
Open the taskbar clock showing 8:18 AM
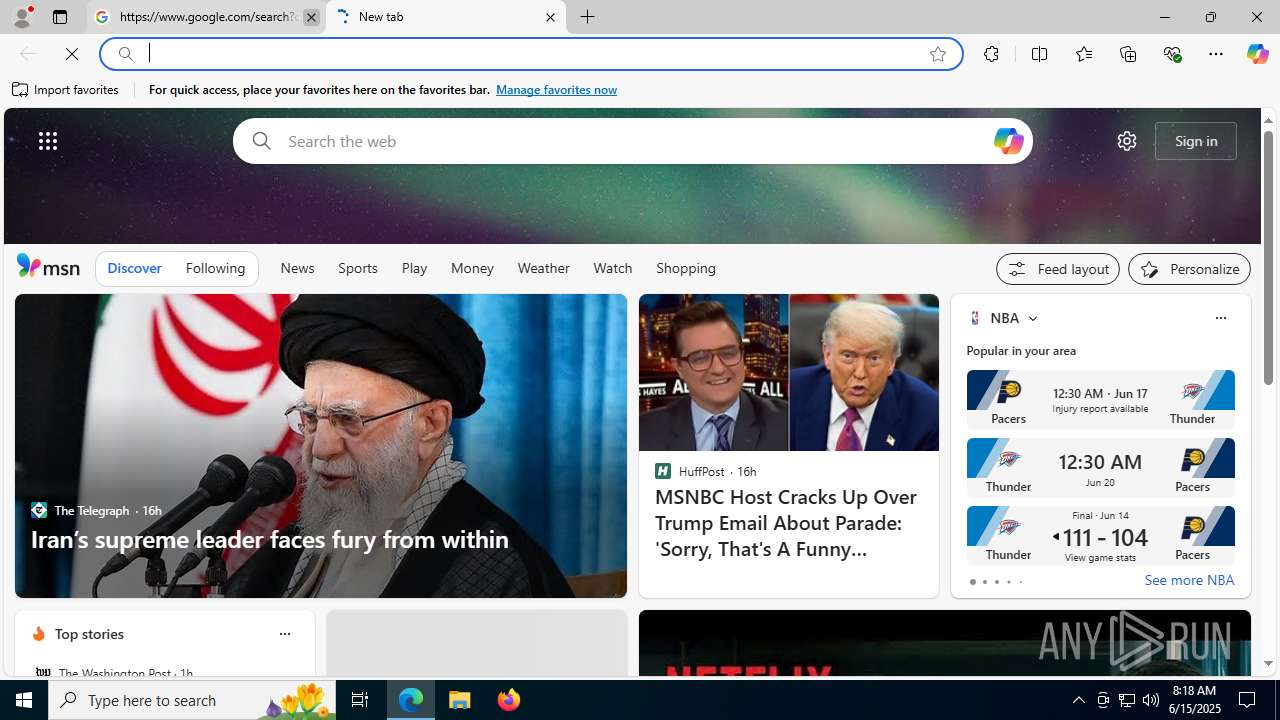coord(1195,700)
